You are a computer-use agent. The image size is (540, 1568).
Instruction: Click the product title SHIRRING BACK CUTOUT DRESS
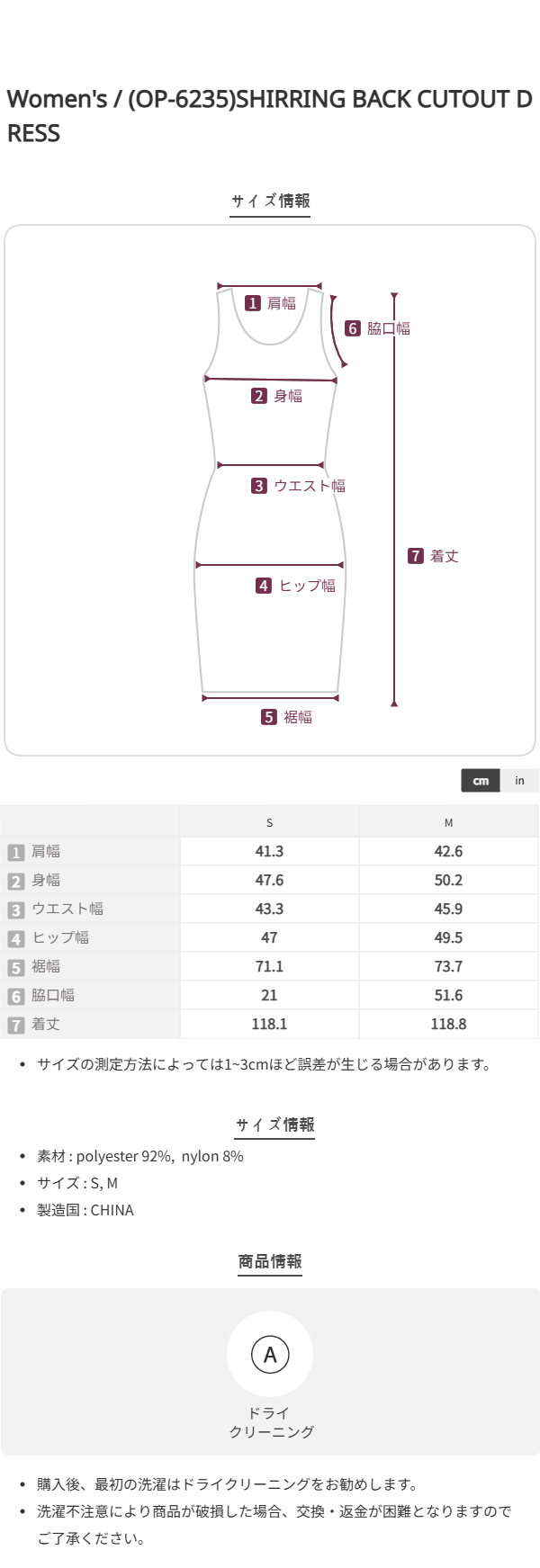tap(269, 116)
